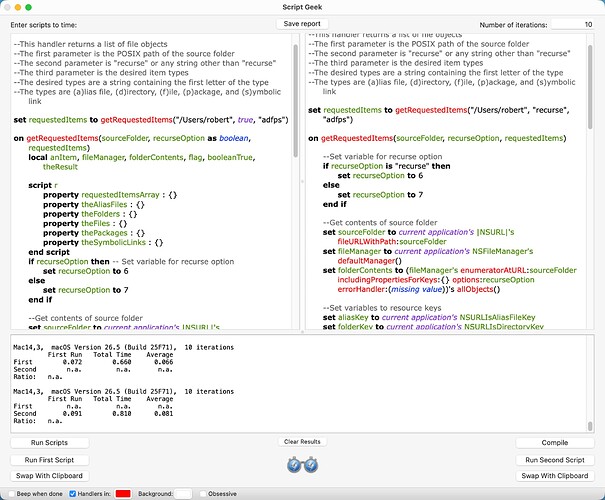Click 'property requestedItemsArray' line
605x500 pixels.
tap(110, 195)
